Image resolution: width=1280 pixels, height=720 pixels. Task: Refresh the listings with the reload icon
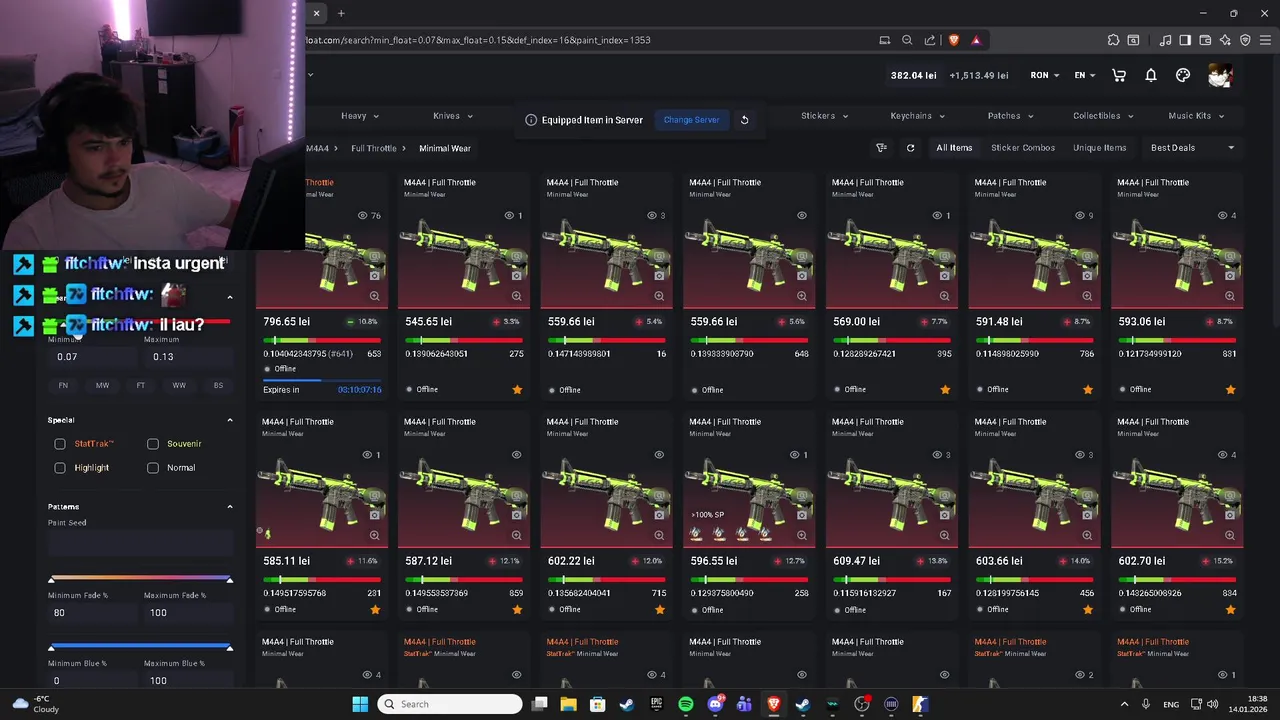(x=910, y=148)
